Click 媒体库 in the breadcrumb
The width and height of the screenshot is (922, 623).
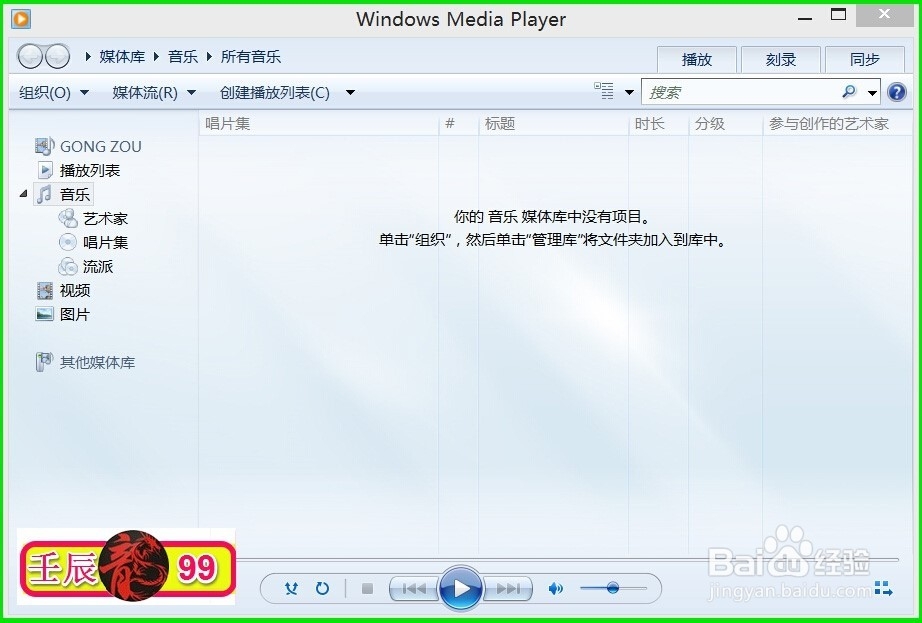click(x=122, y=56)
